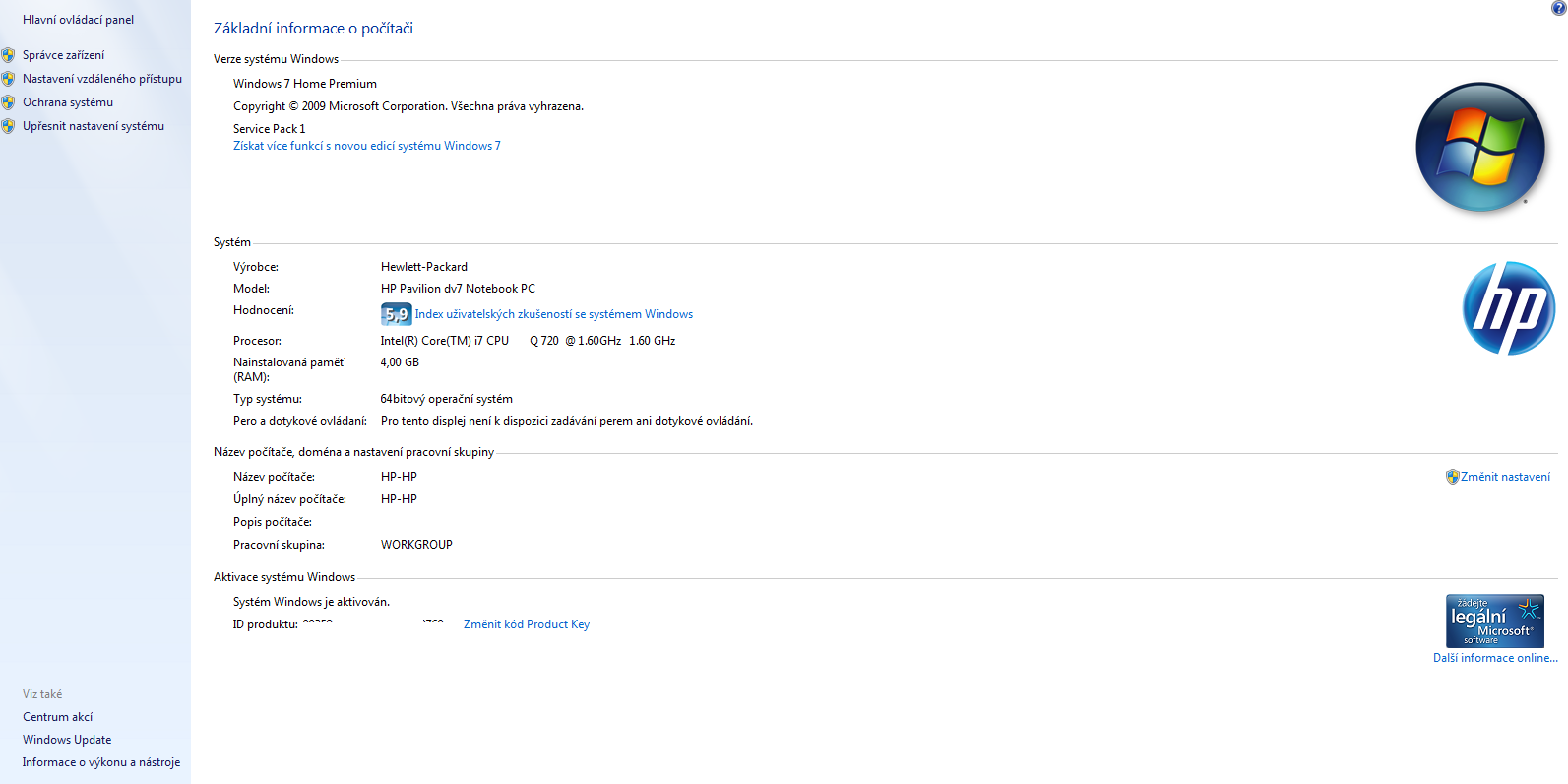Click the Systém Windows je aktivován text
This screenshot has width=1568, height=784.
click(311, 602)
